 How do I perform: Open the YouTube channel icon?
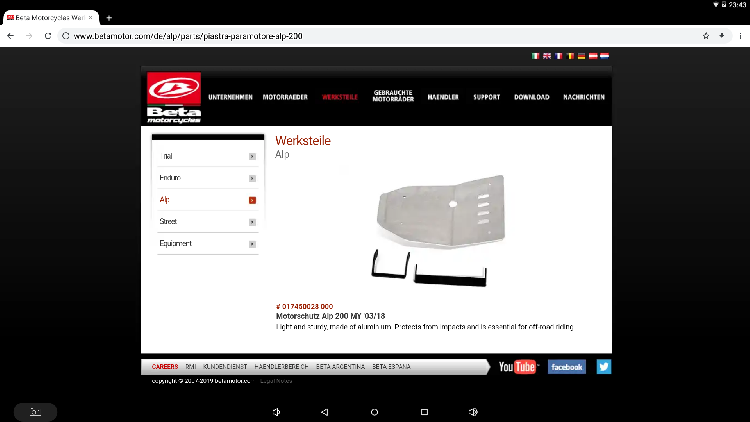pos(518,367)
